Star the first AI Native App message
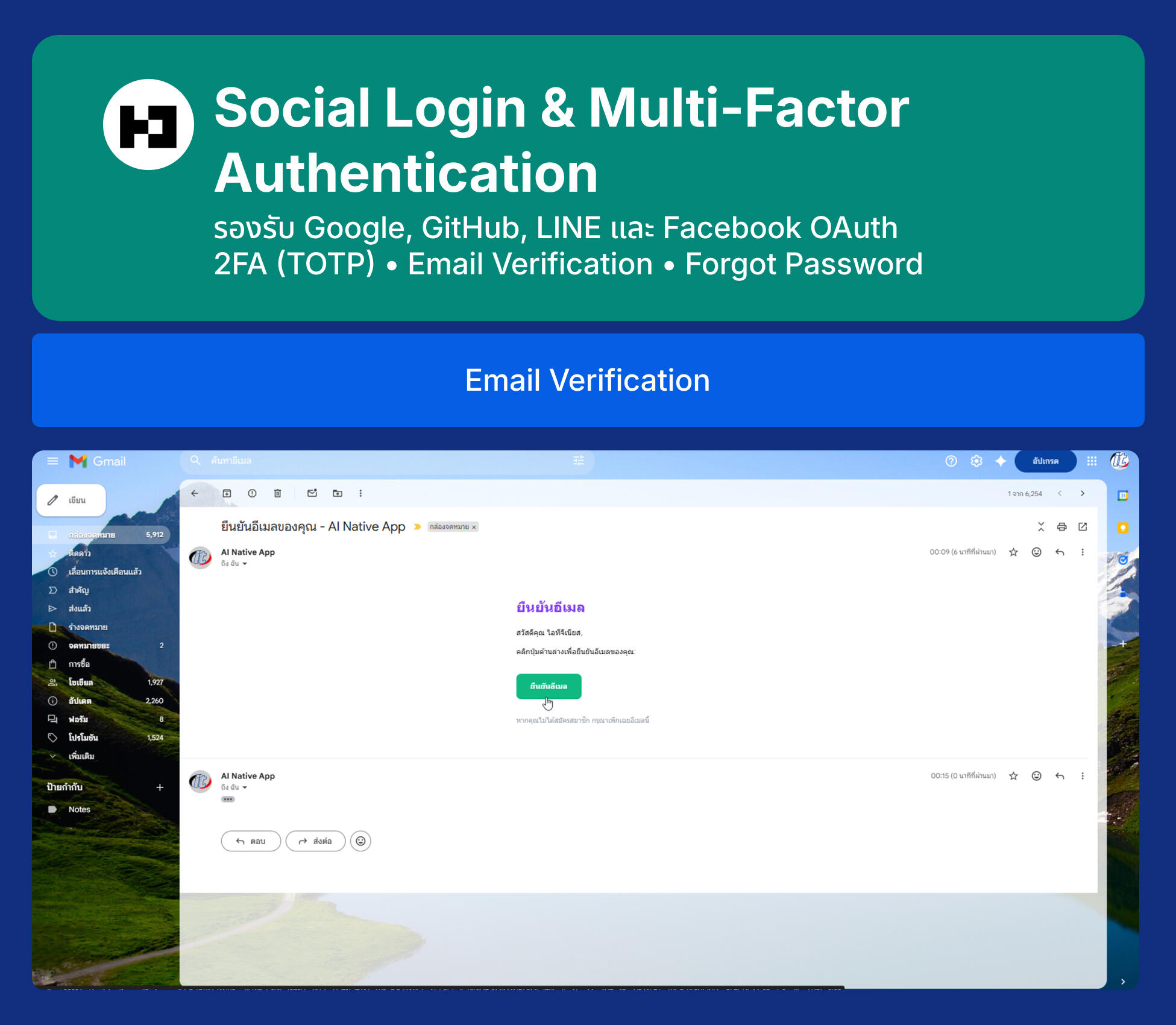 click(x=1013, y=552)
